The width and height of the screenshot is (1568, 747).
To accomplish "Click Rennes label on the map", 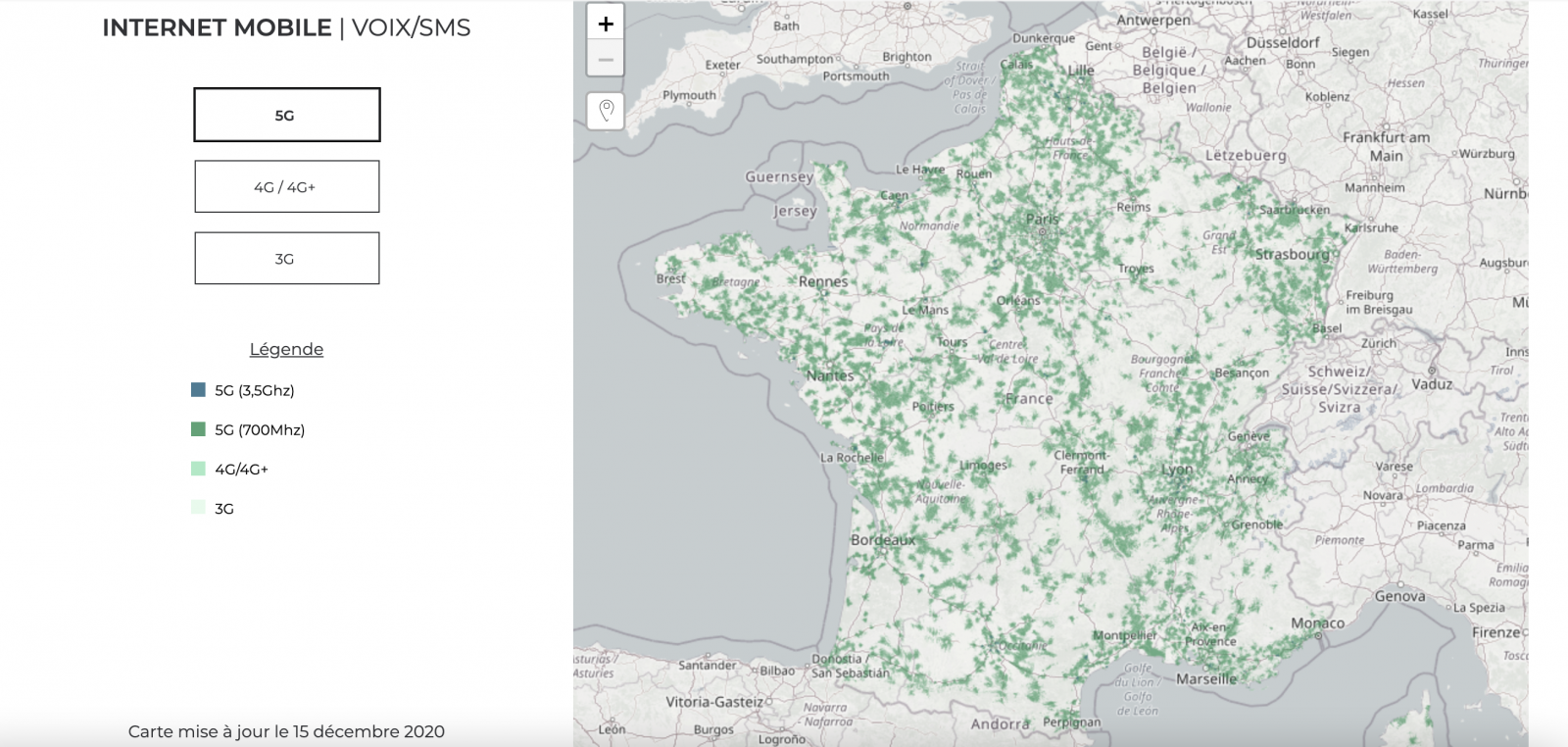I will point(823,281).
